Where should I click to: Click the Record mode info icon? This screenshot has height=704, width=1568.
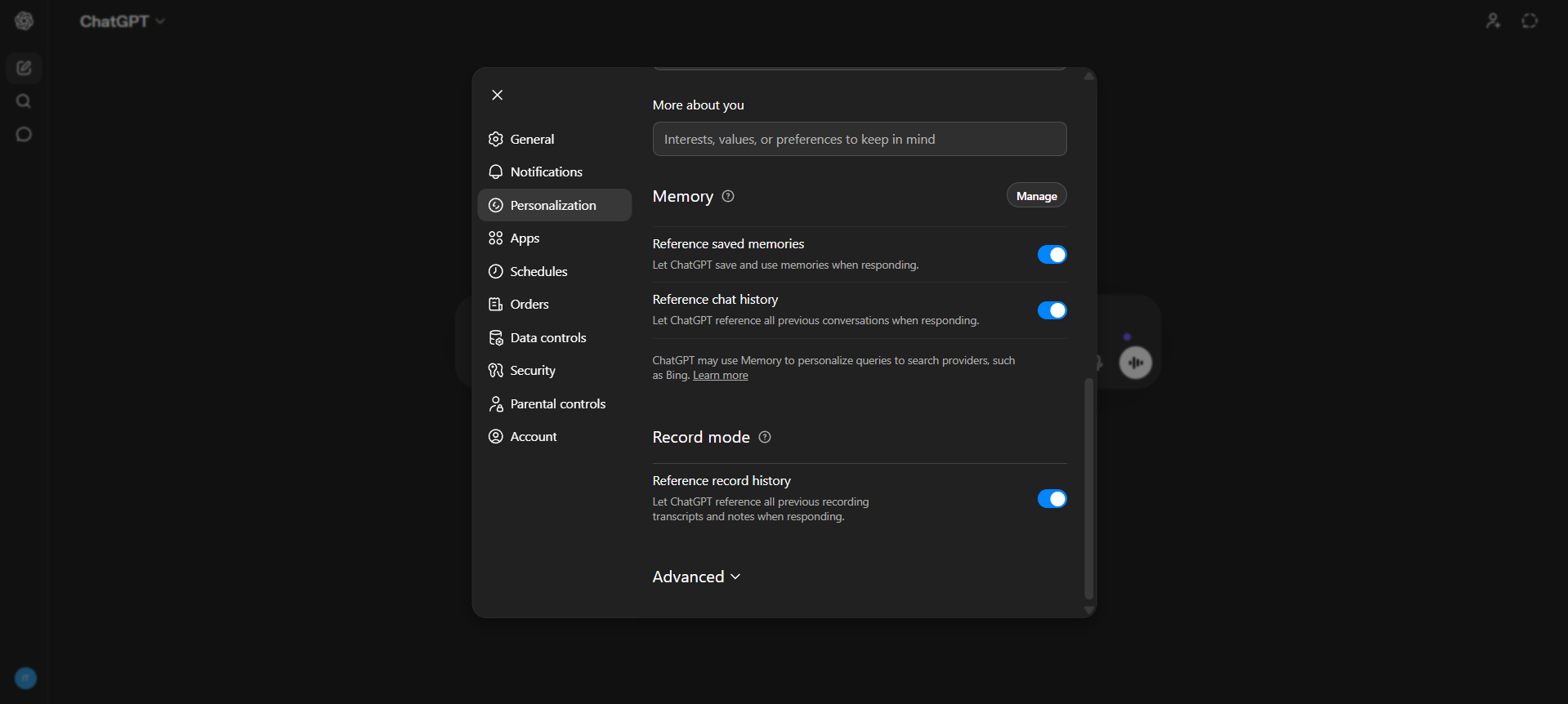coord(765,437)
